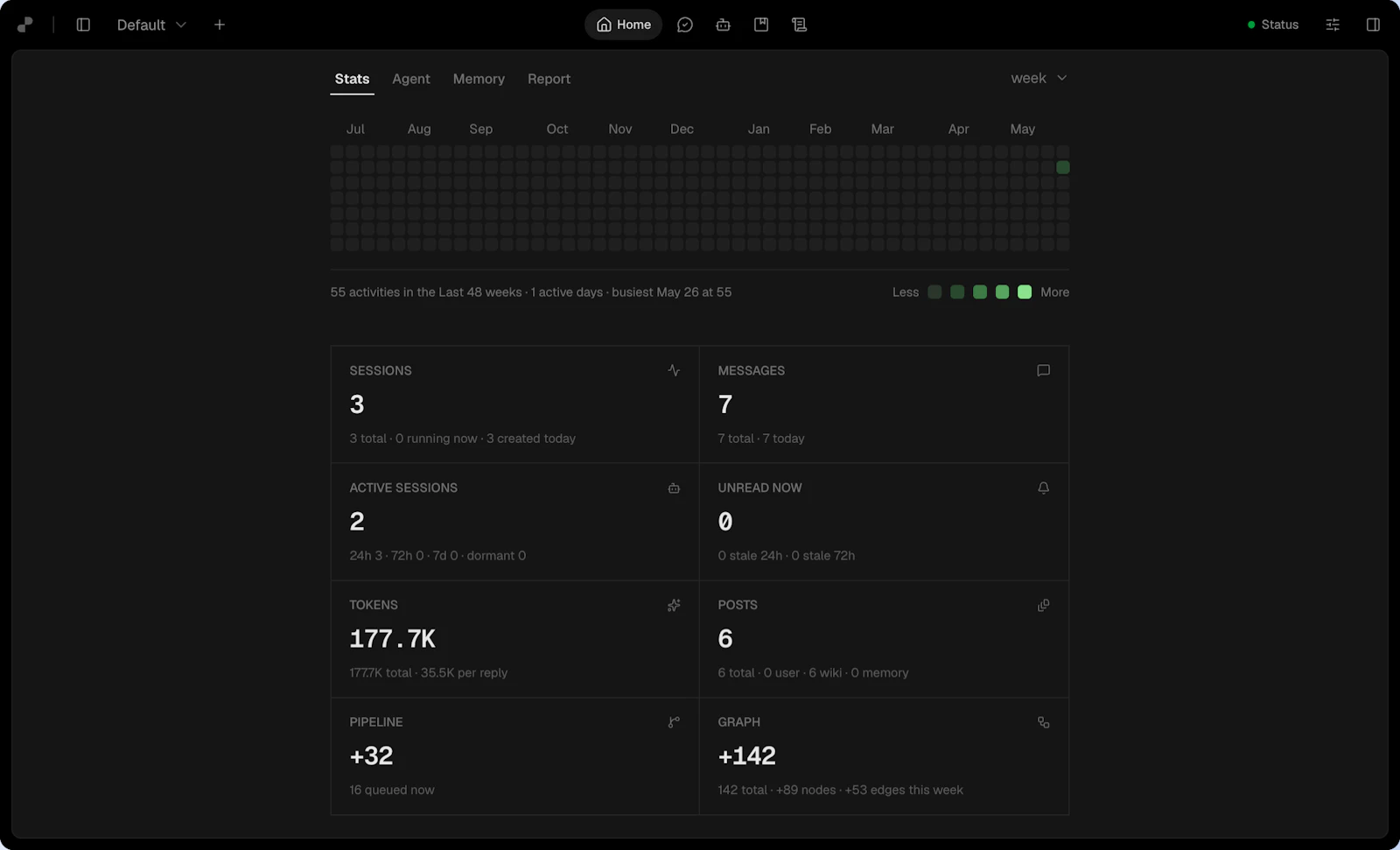Viewport: 1400px width, 850px height.
Task: Open the chat bubble icon in top bar
Action: click(685, 25)
